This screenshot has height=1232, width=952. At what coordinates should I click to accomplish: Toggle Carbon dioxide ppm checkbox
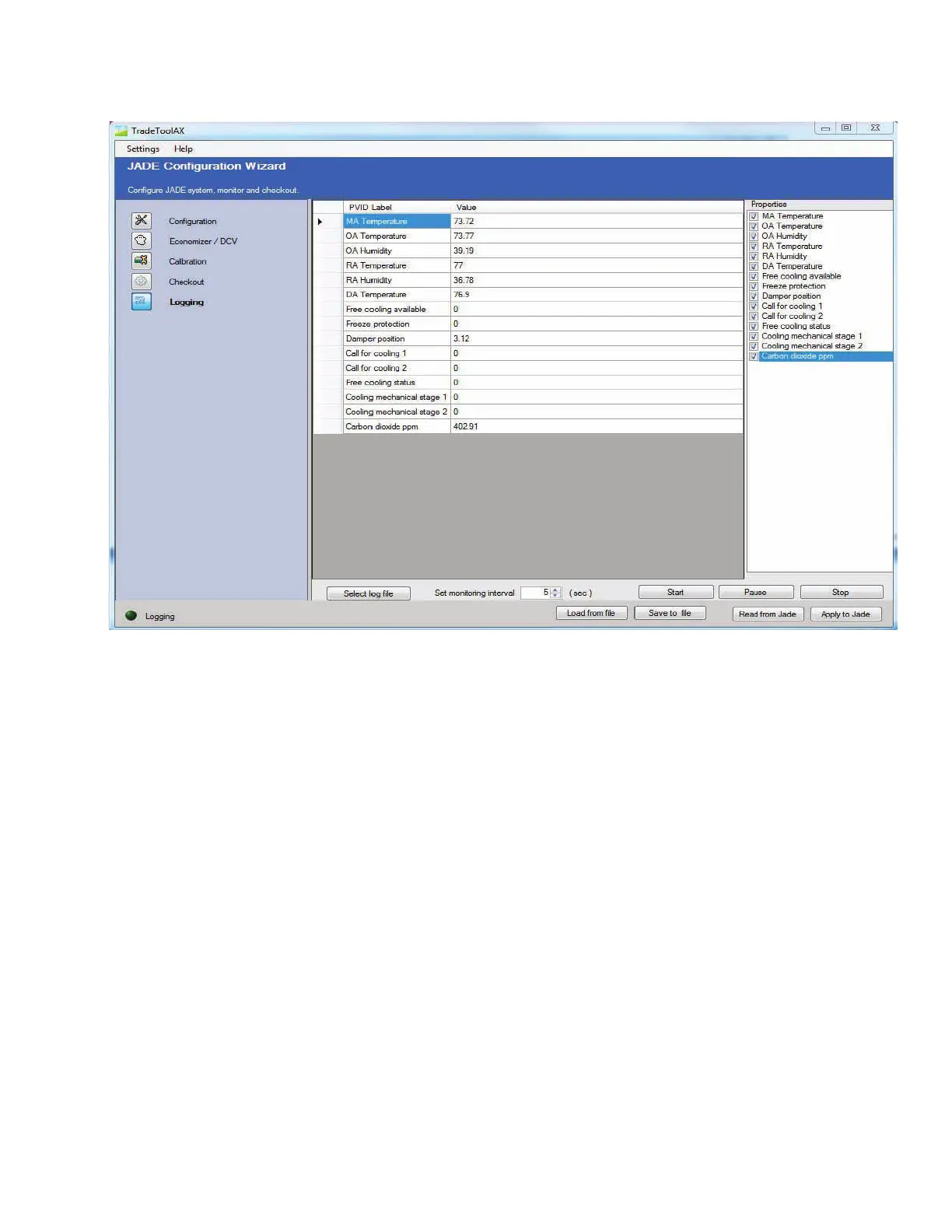(x=754, y=356)
